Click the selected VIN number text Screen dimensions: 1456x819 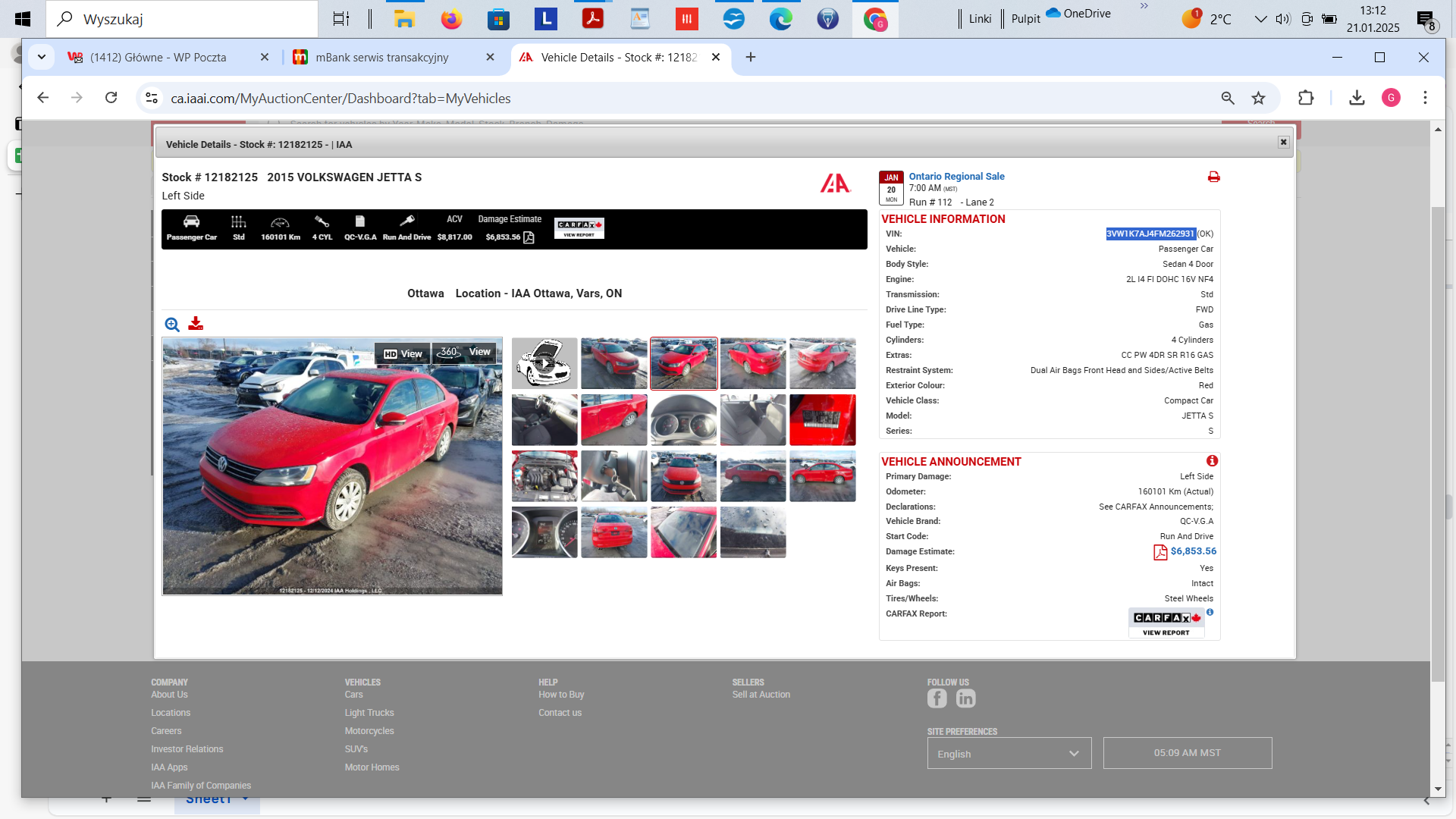coord(1150,234)
